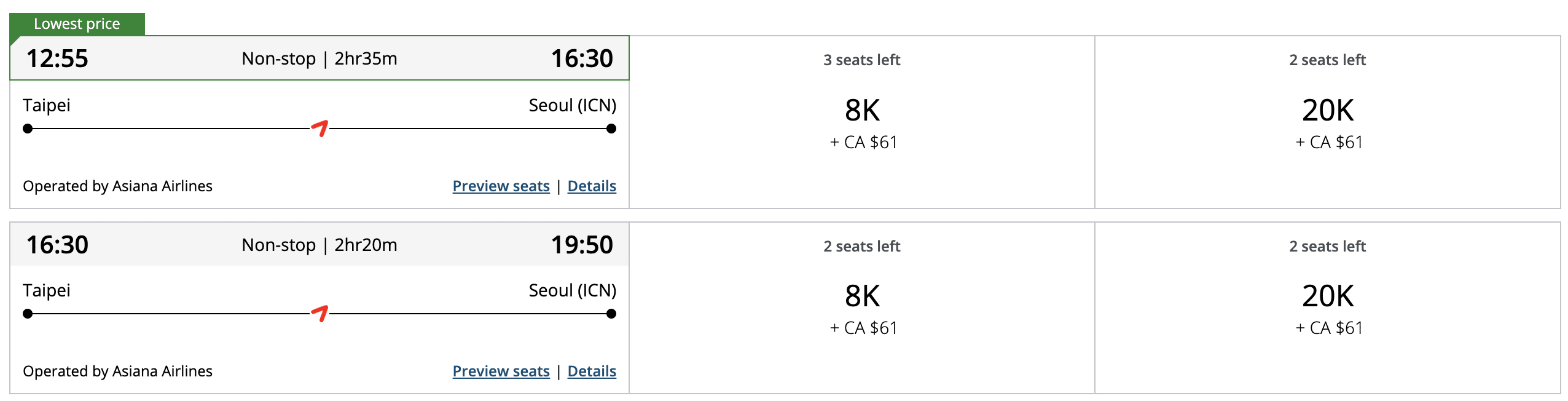The height and width of the screenshot is (401, 1568).
Task: Click Asiana logo on 12:55 flight route
Action: 319,128
